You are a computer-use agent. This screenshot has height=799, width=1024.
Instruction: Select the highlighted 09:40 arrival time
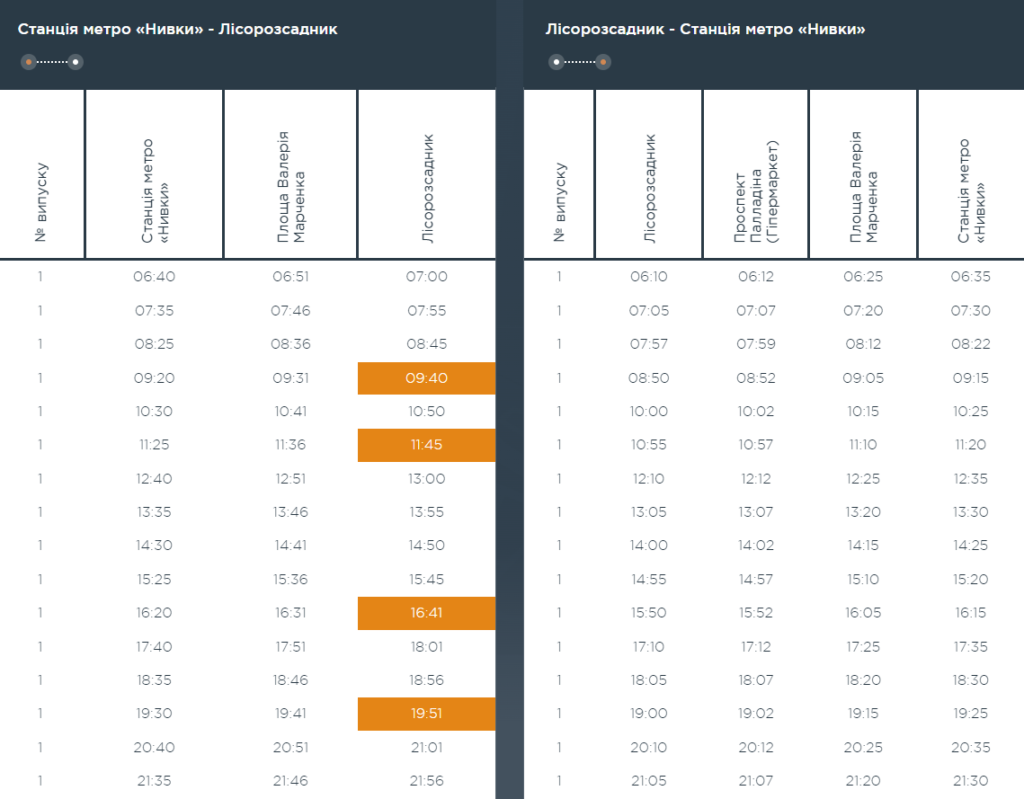tap(426, 378)
